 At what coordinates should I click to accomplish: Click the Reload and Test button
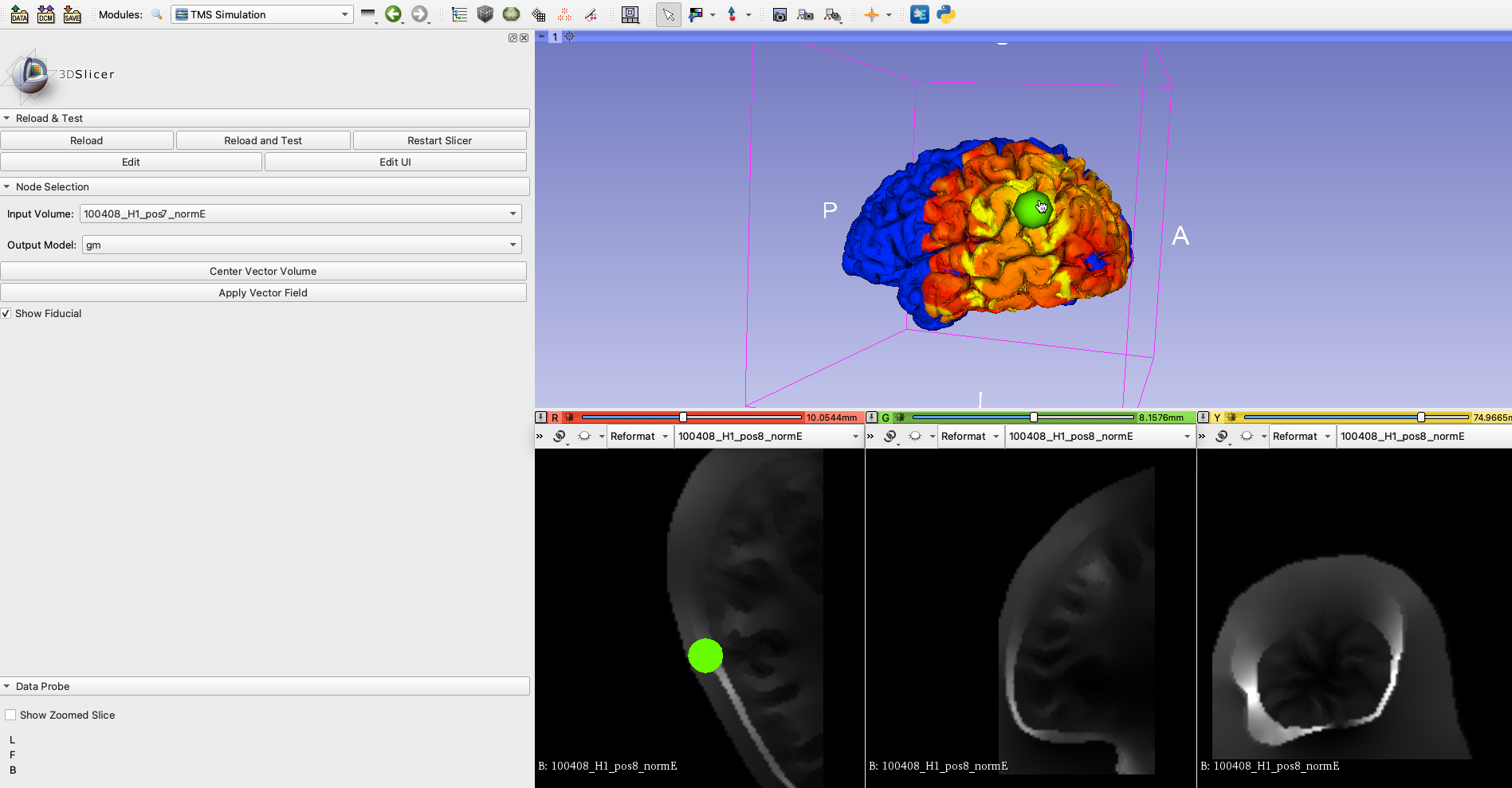263,139
